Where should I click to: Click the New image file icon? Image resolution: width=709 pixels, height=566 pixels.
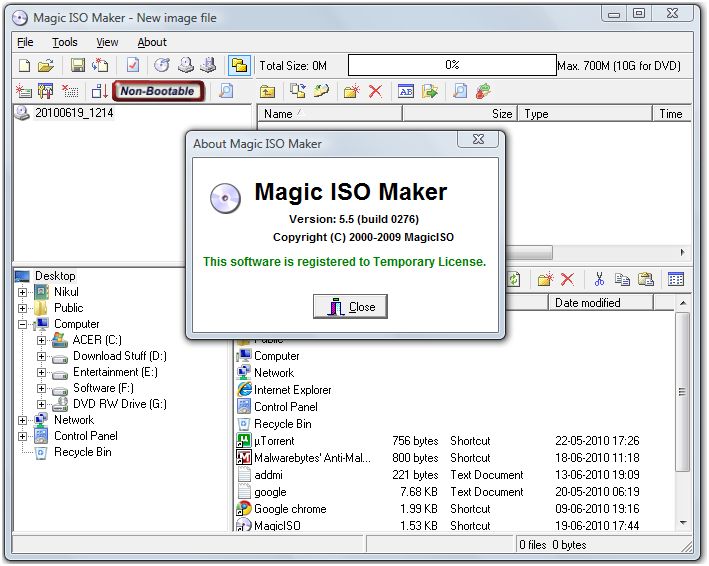24,66
